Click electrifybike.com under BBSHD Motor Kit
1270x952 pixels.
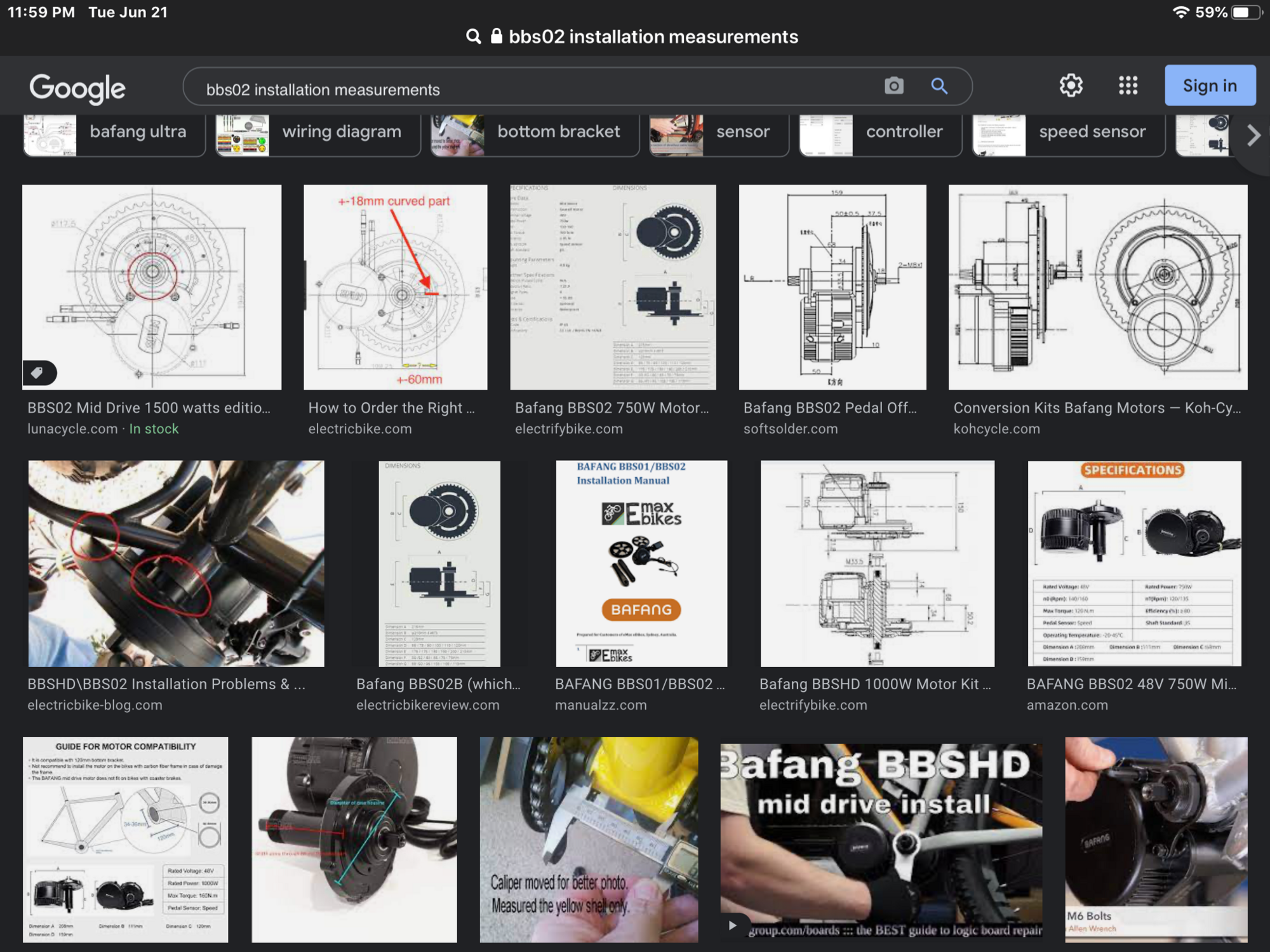point(813,705)
